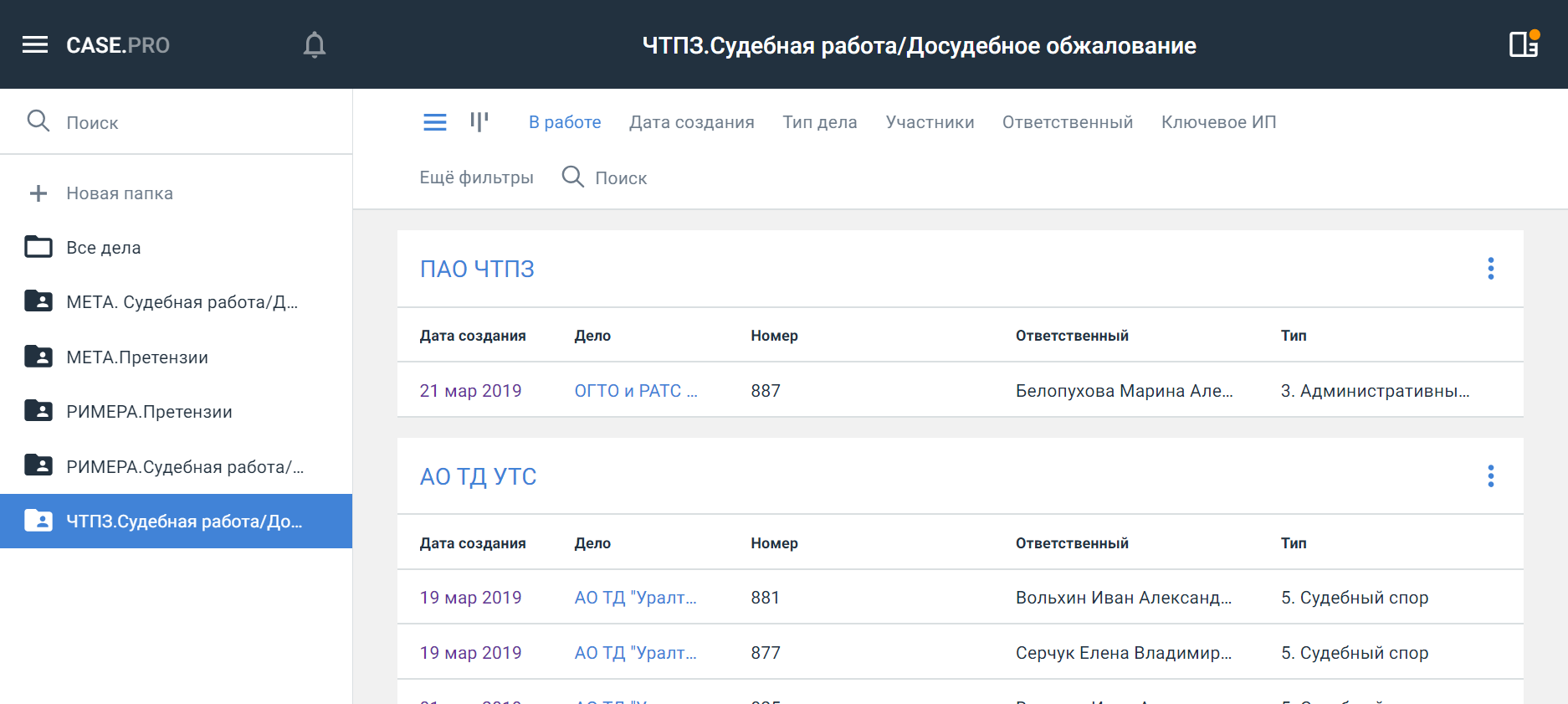Open В работе status filter
Image resolution: width=1568 pixels, height=704 pixels.
[565, 122]
